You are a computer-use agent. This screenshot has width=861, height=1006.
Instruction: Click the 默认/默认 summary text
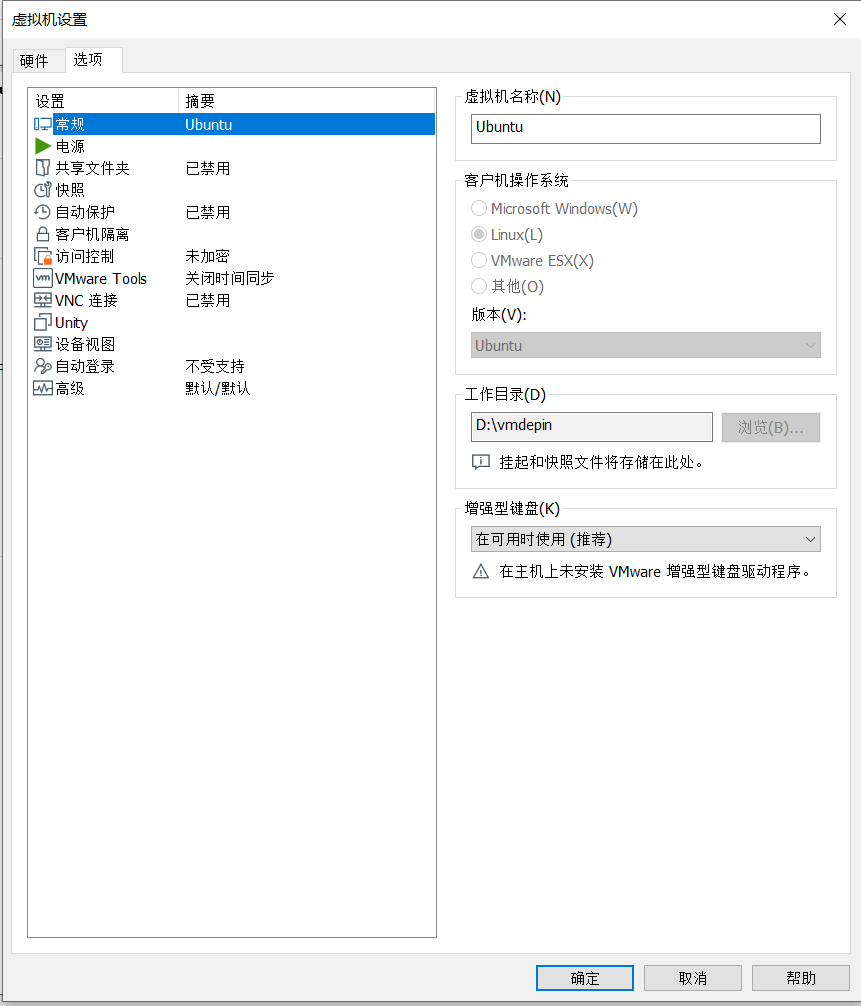tap(217, 388)
